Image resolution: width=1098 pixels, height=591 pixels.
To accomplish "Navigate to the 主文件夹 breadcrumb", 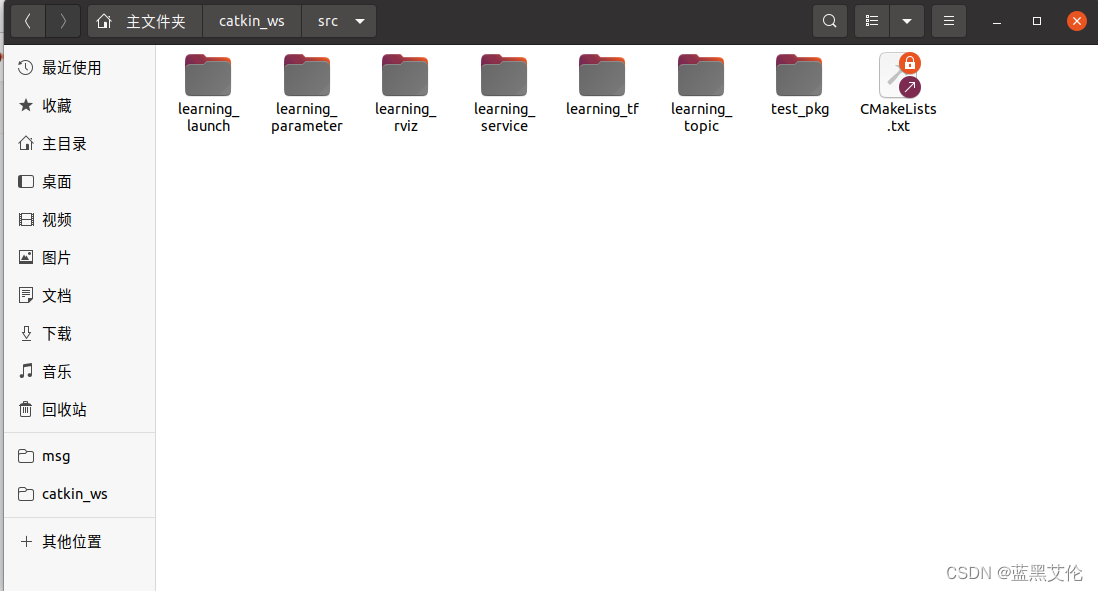I will point(145,21).
